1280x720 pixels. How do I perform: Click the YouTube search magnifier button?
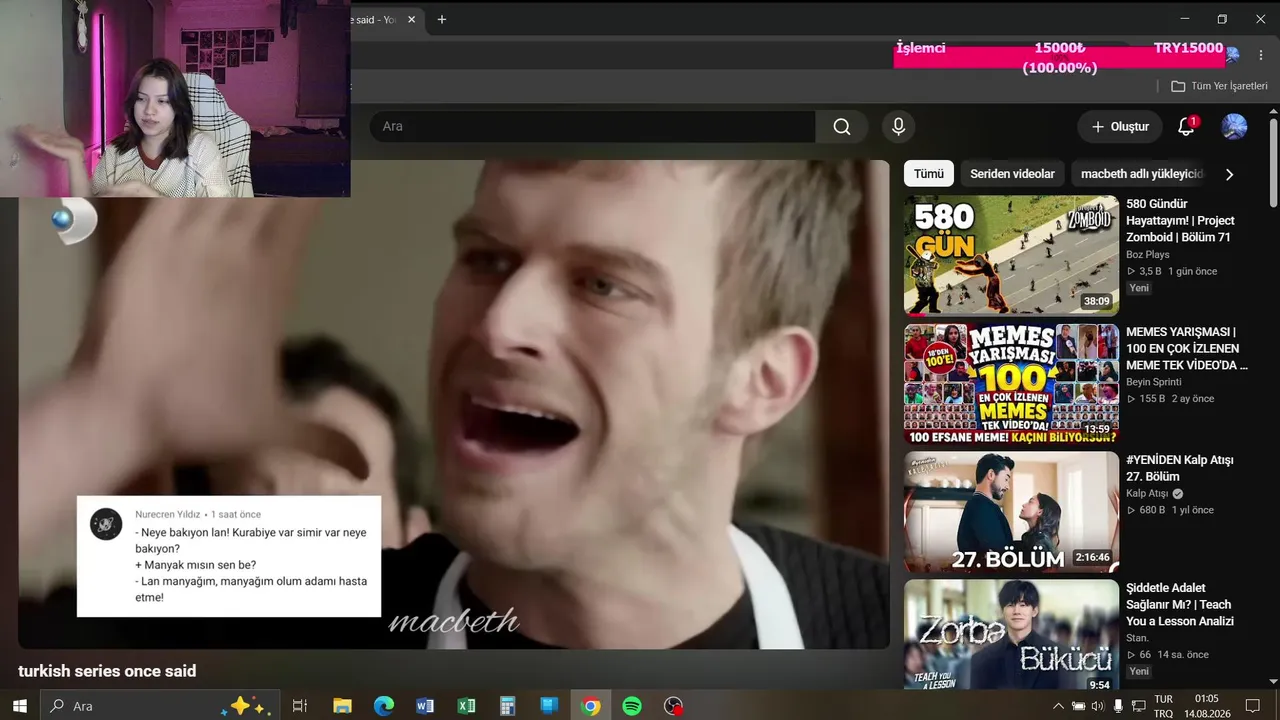[x=842, y=127]
